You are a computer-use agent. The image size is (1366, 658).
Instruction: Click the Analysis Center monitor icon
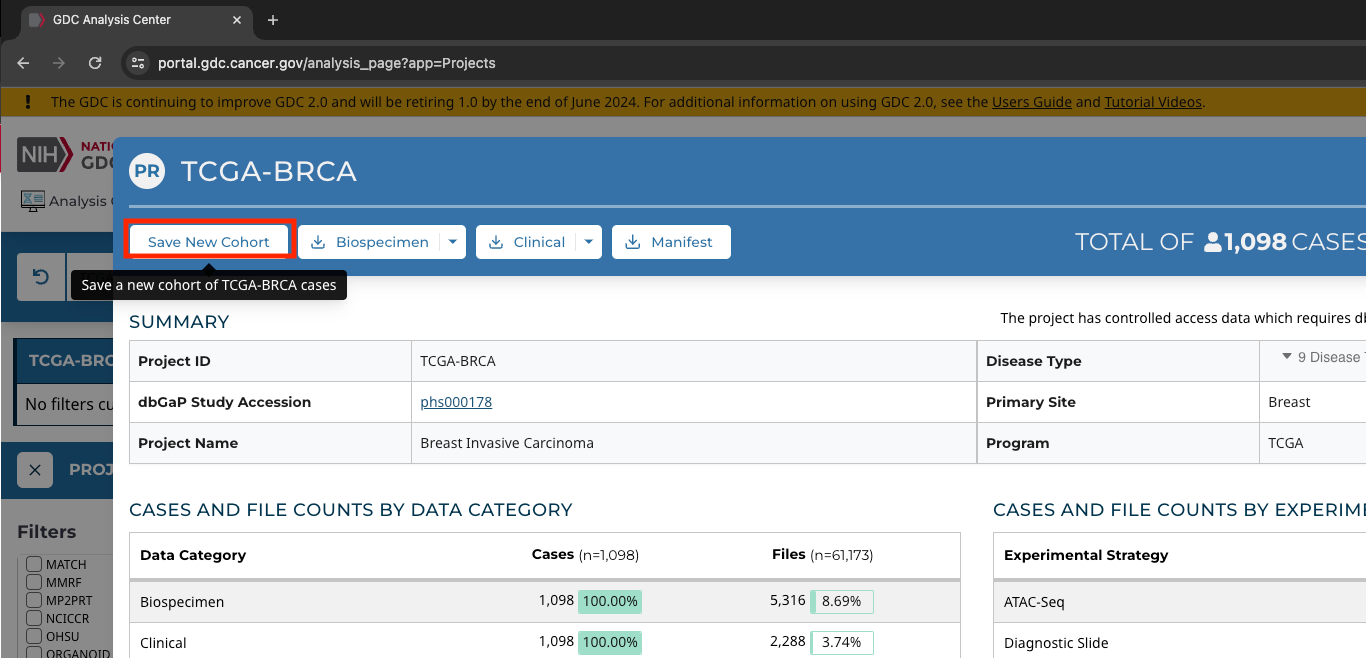tap(32, 201)
